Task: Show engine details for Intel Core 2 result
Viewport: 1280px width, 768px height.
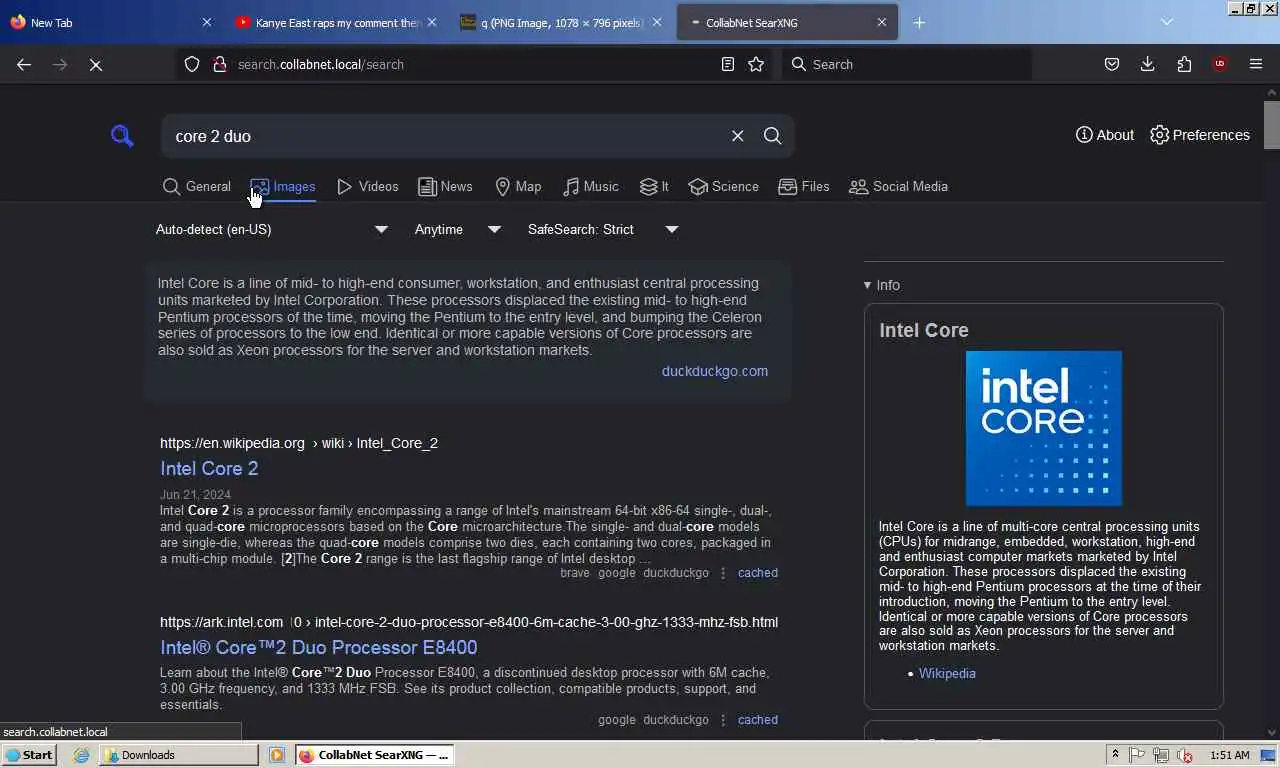Action: tap(722, 573)
